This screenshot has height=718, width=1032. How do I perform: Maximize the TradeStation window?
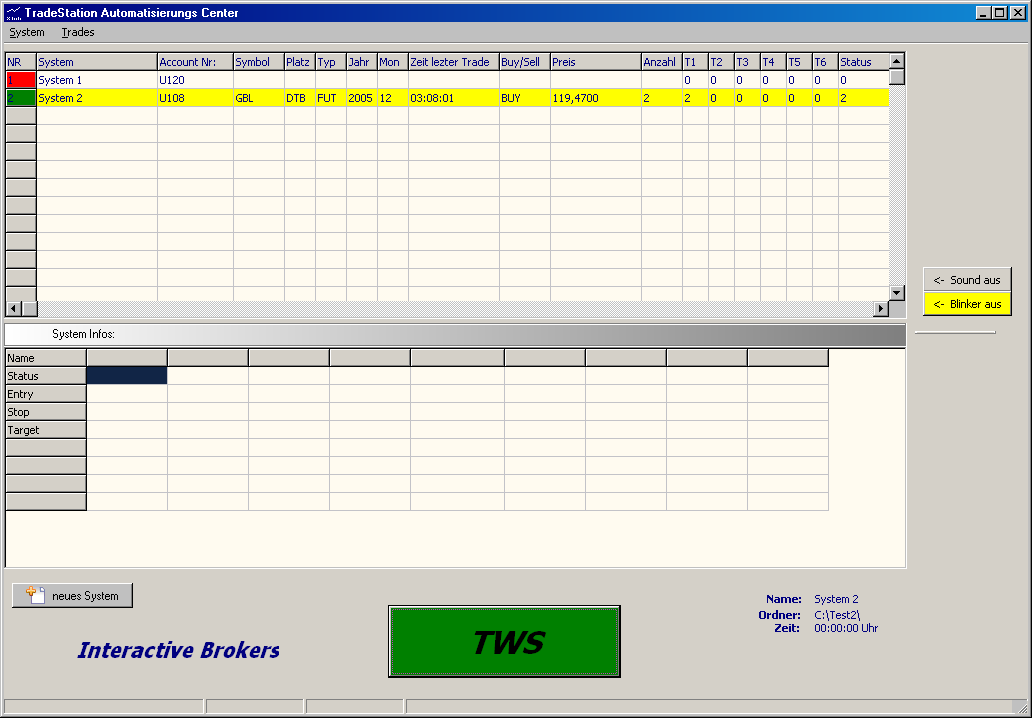click(1000, 13)
